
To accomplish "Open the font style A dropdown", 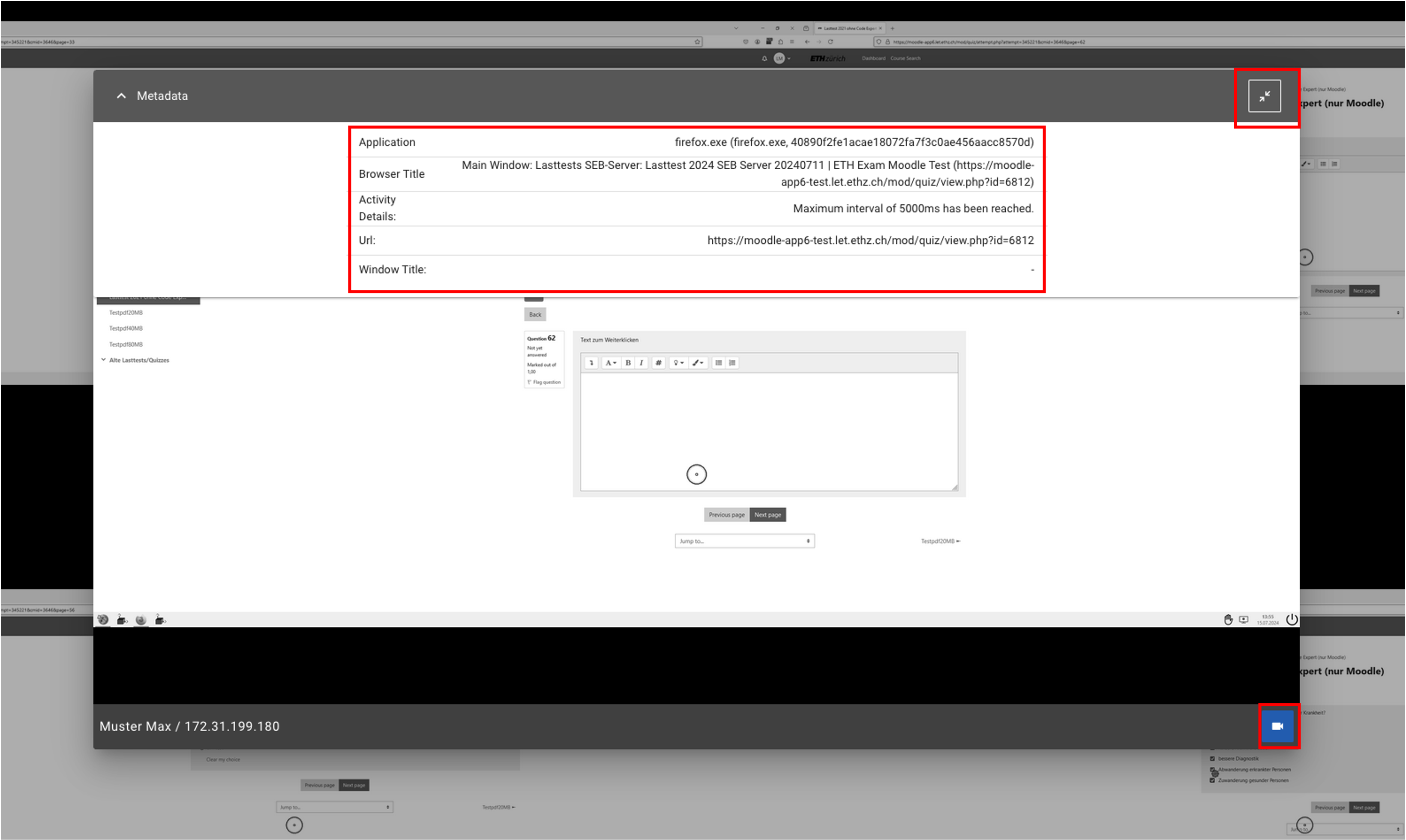I will [610, 363].
